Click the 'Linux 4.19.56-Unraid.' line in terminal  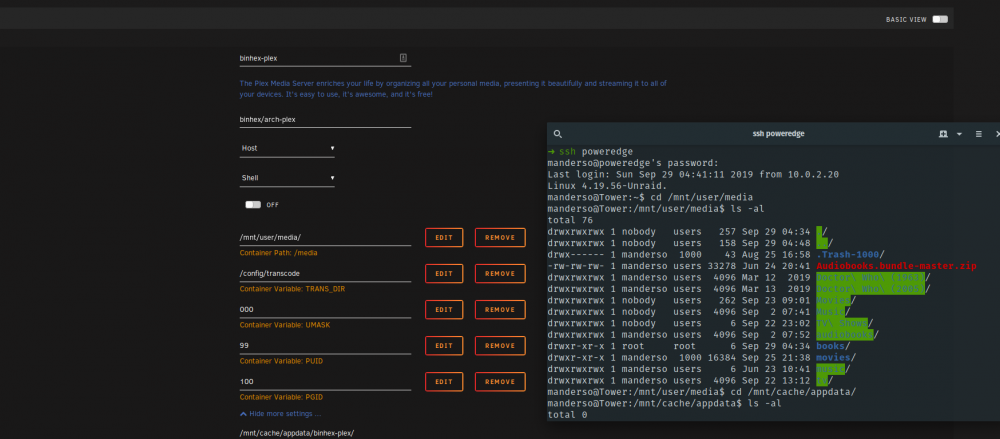607,186
